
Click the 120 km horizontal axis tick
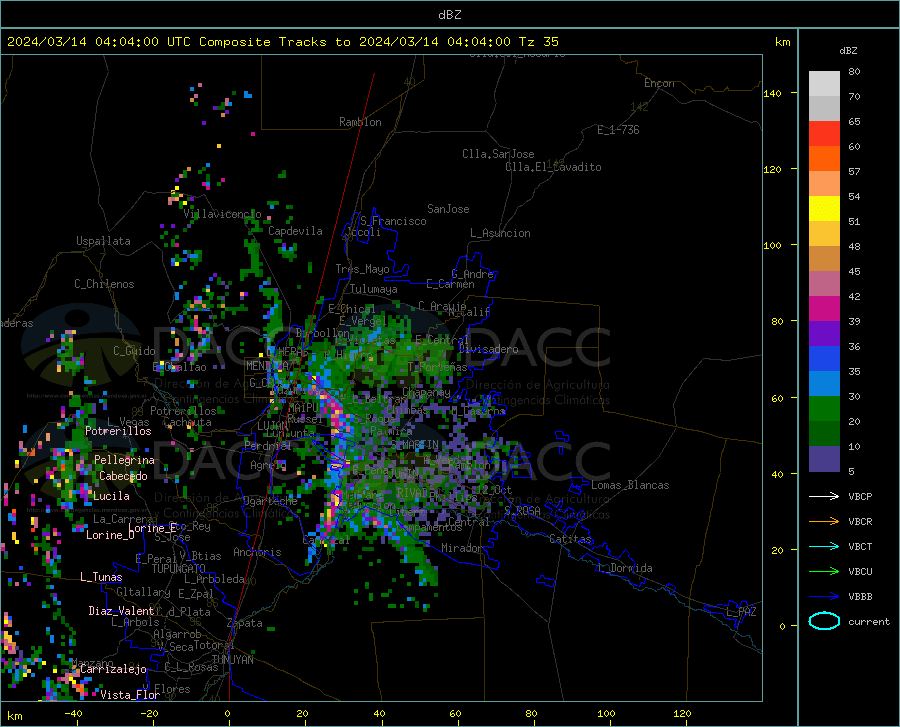point(682,714)
